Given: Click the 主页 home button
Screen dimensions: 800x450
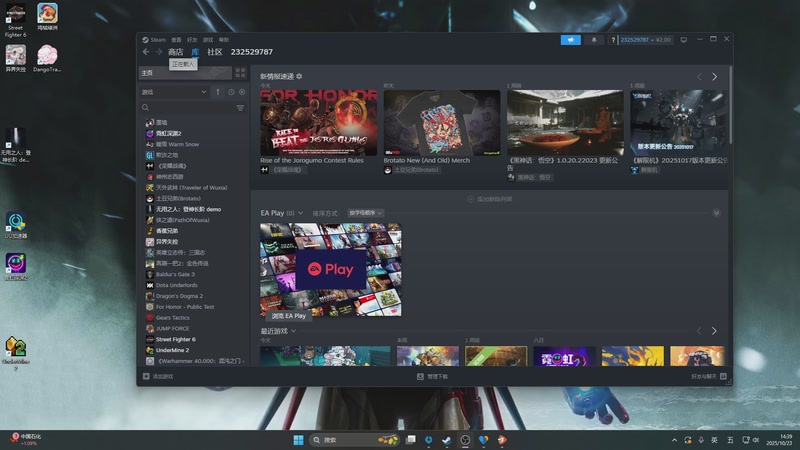Looking at the screenshot, I should coord(186,73).
